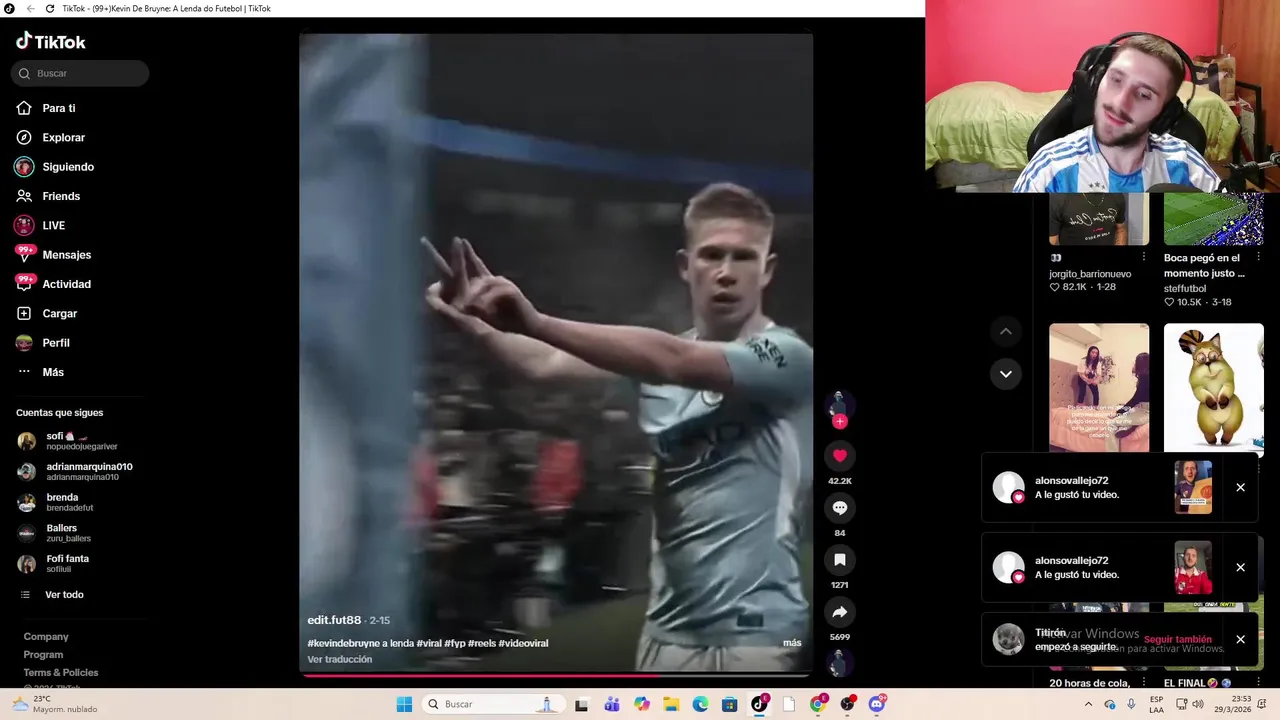The width and height of the screenshot is (1280, 720).
Task: Open Copilot from taskbar
Action: click(642, 704)
